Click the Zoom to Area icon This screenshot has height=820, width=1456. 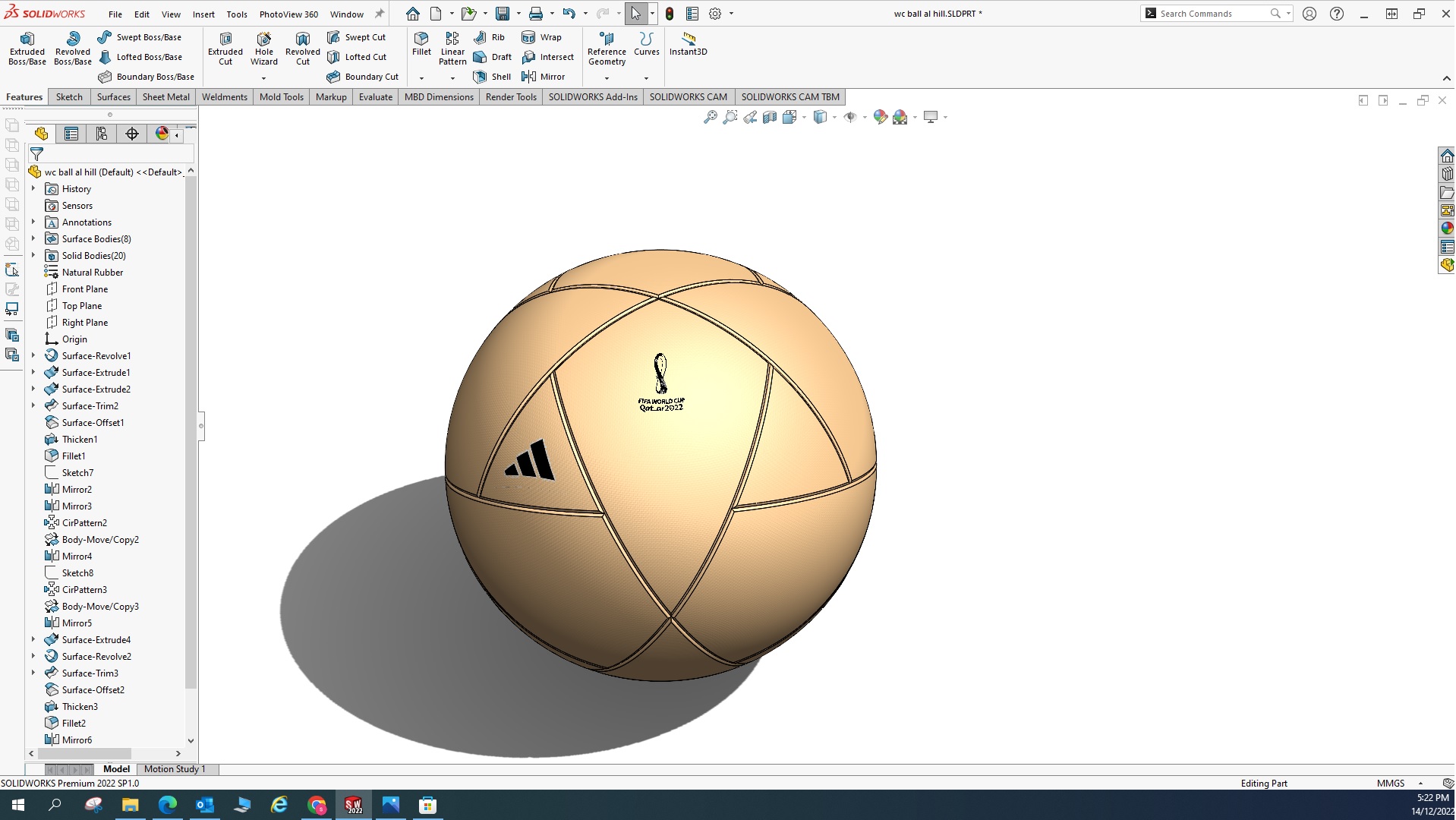tap(730, 117)
